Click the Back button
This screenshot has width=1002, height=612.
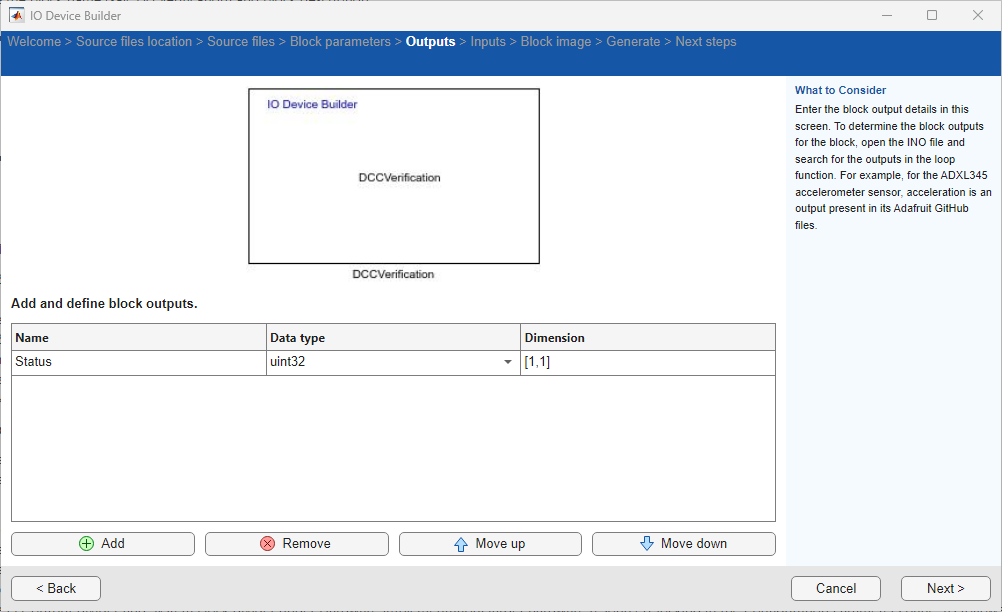click(55, 588)
